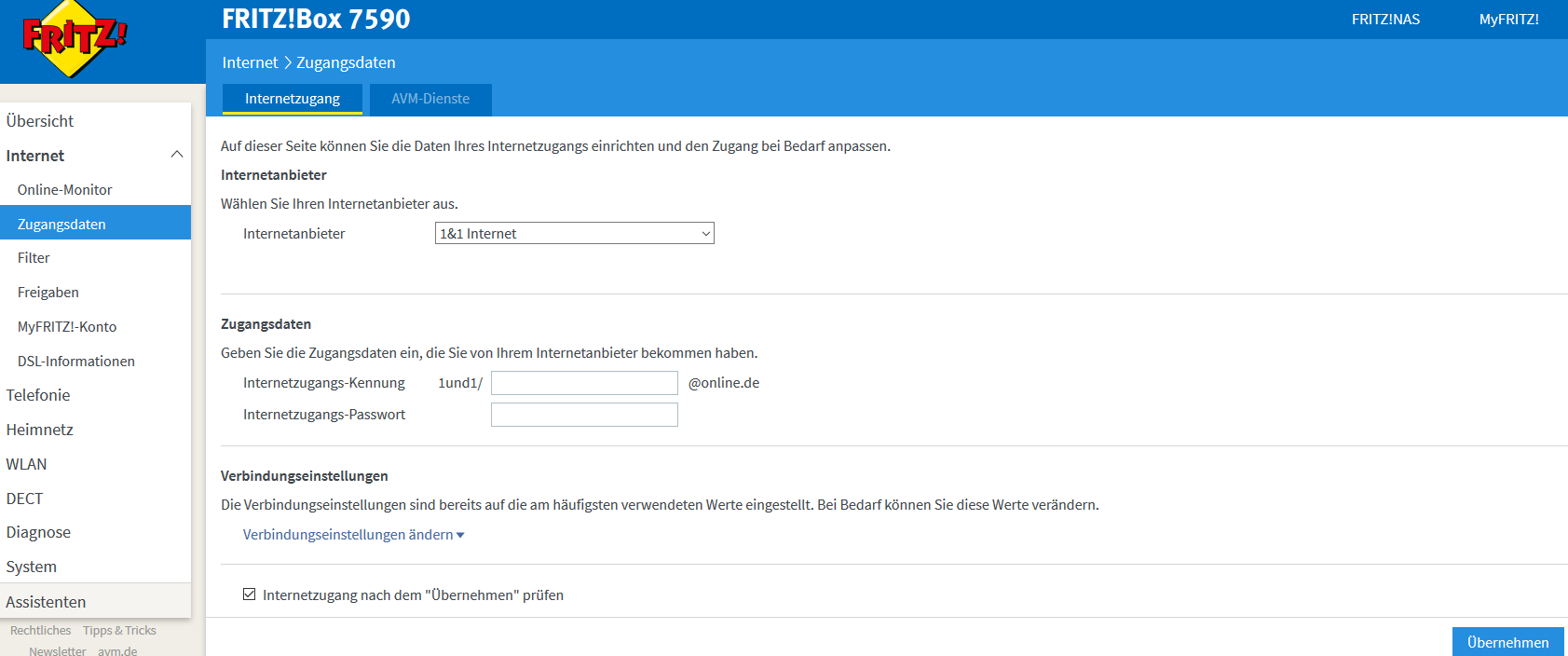Click the Newsletter footer link
This screenshot has height=656, width=1568.
(57, 650)
